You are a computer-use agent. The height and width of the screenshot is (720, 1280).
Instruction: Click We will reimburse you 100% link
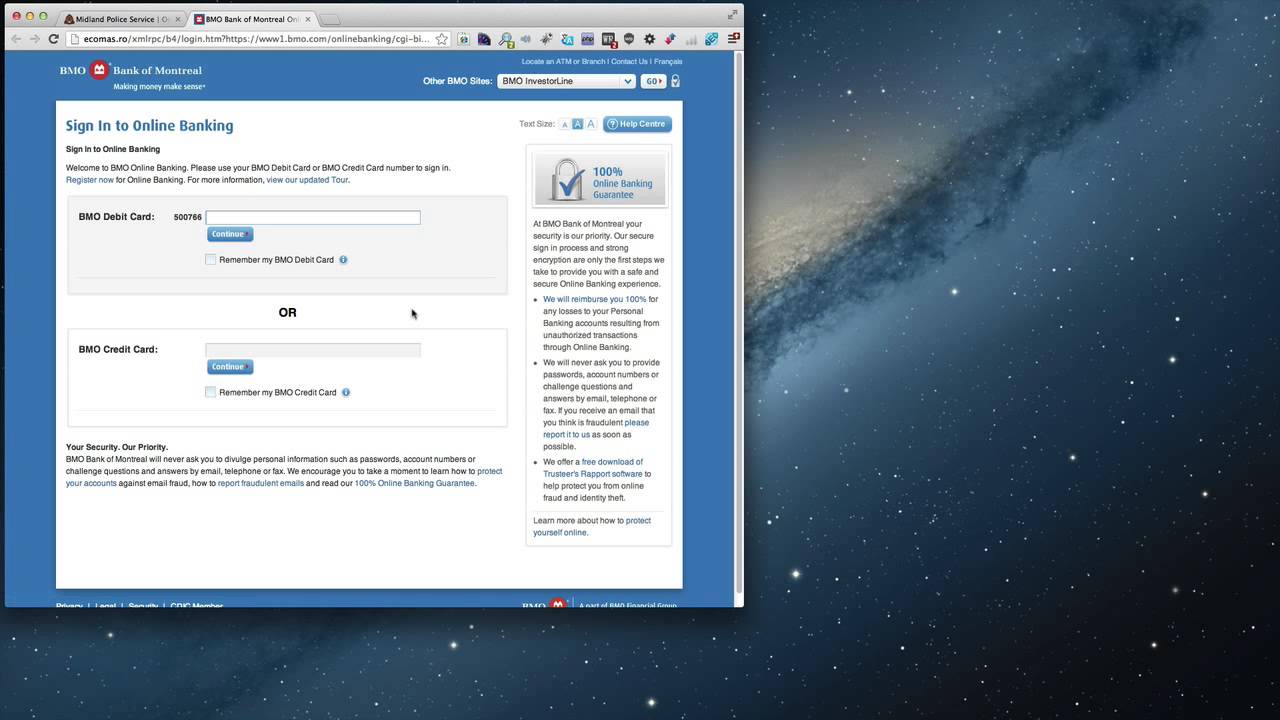594,299
